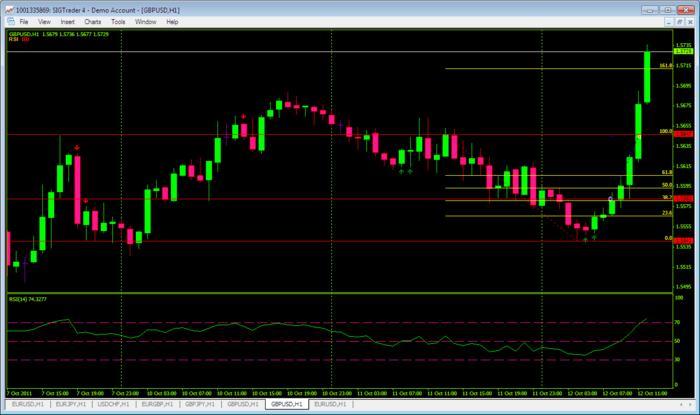This screenshot has height=415, width=700.
Task: Click the 1.5695 price scale label
Action: (683, 86)
